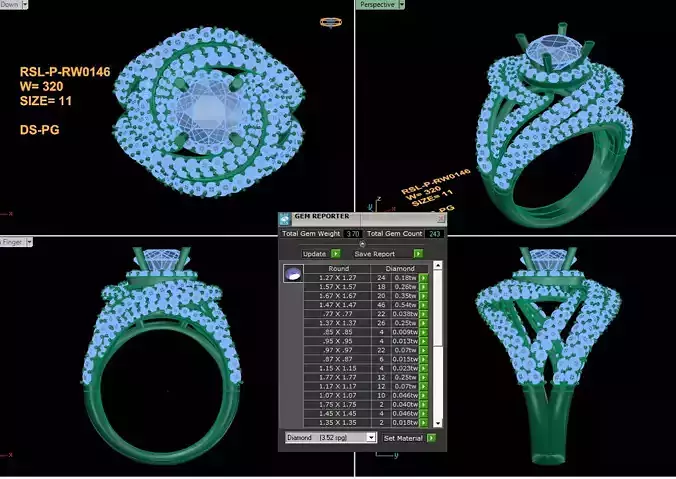Click green arrow for .77 X .77 row
The height and width of the screenshot is (479, 676).
click(x=423, y=314)
